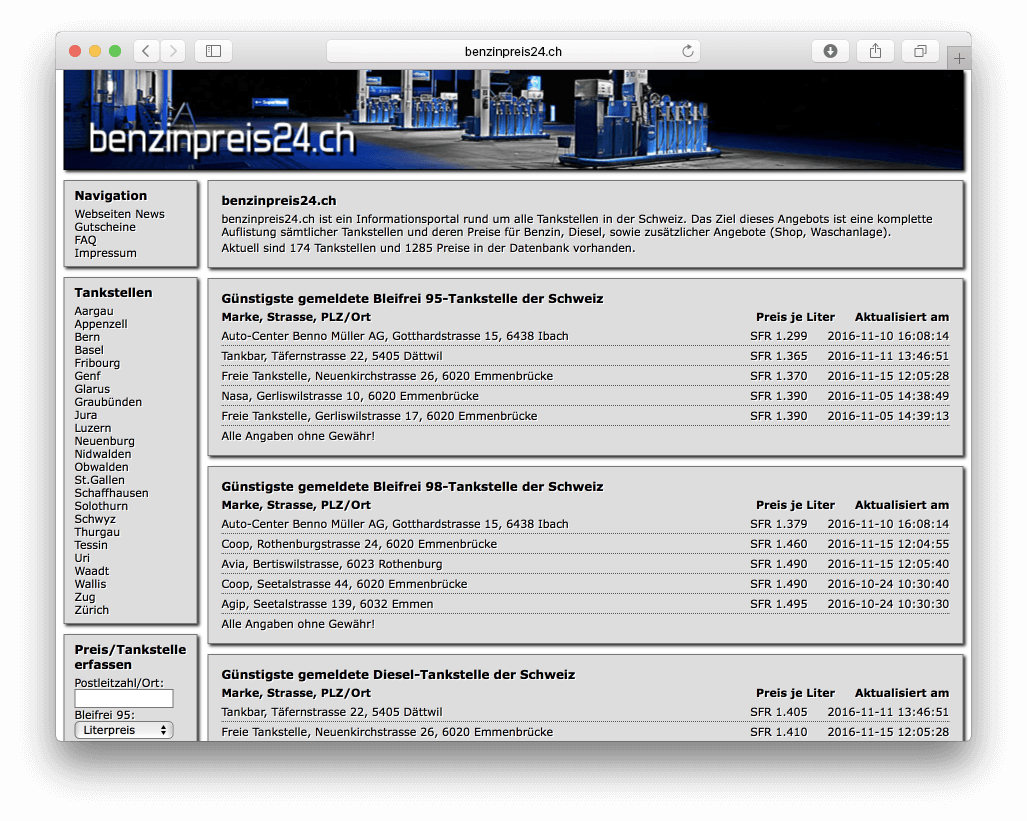Open Webseiten News in navigation

click(x=119, y=214)
